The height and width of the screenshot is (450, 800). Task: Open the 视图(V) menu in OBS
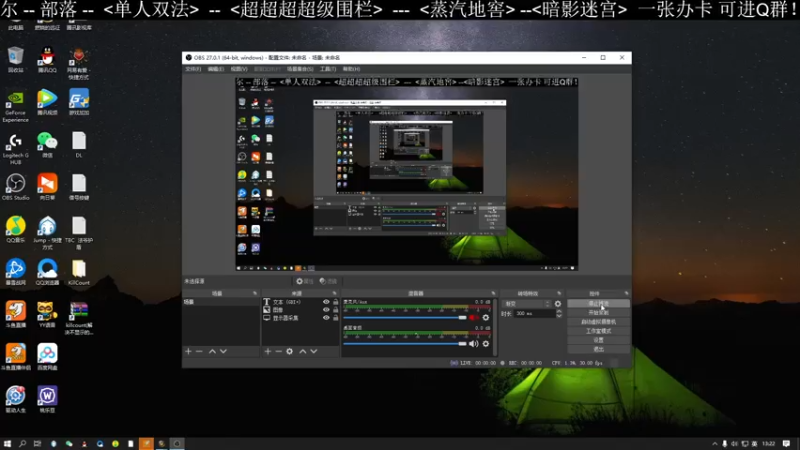[x=239, y=69]
